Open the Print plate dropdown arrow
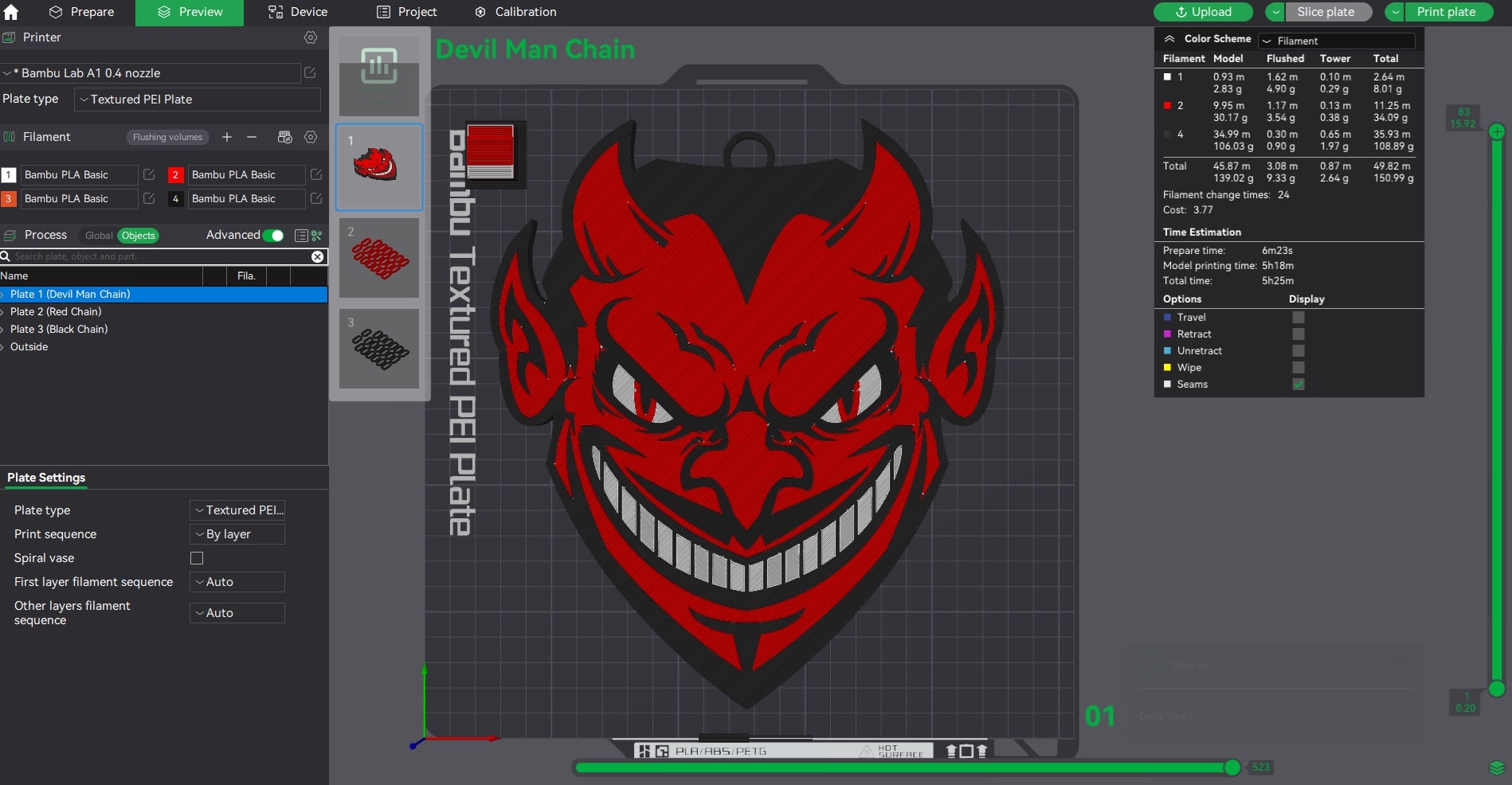The width and height of the screenshot is (1512, 785). 1396,12
